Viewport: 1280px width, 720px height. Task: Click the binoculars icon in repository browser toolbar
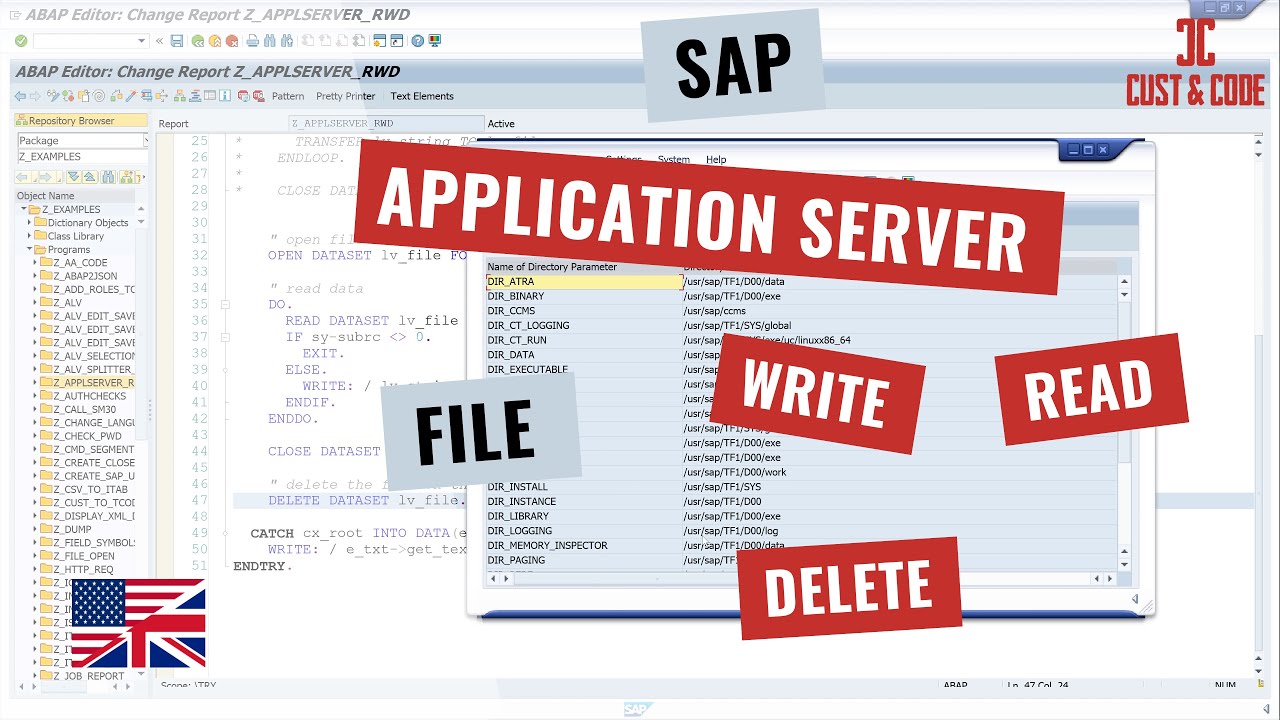click(108, 177)
